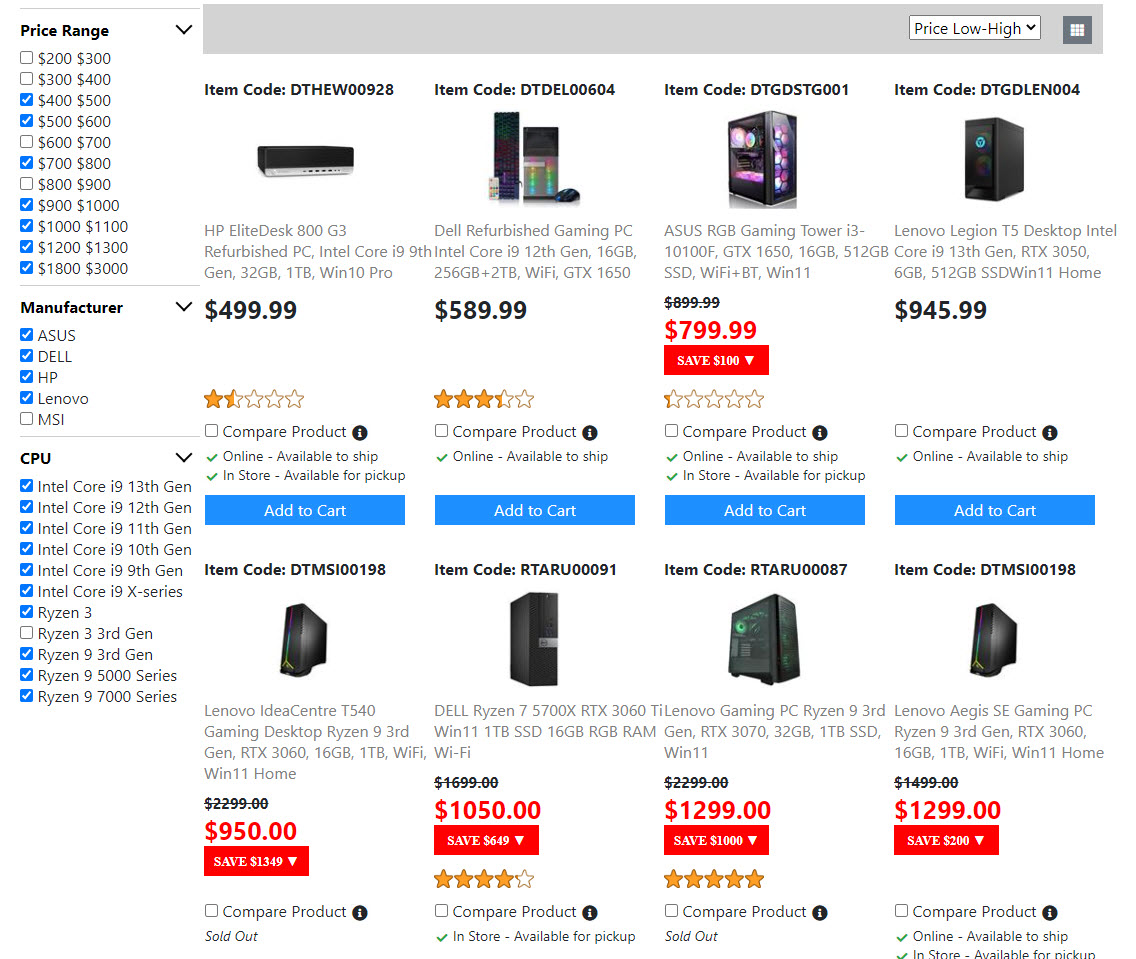
Task: Click info icon beside HP EliteDesk compare
Action: [x=360, y=433]
